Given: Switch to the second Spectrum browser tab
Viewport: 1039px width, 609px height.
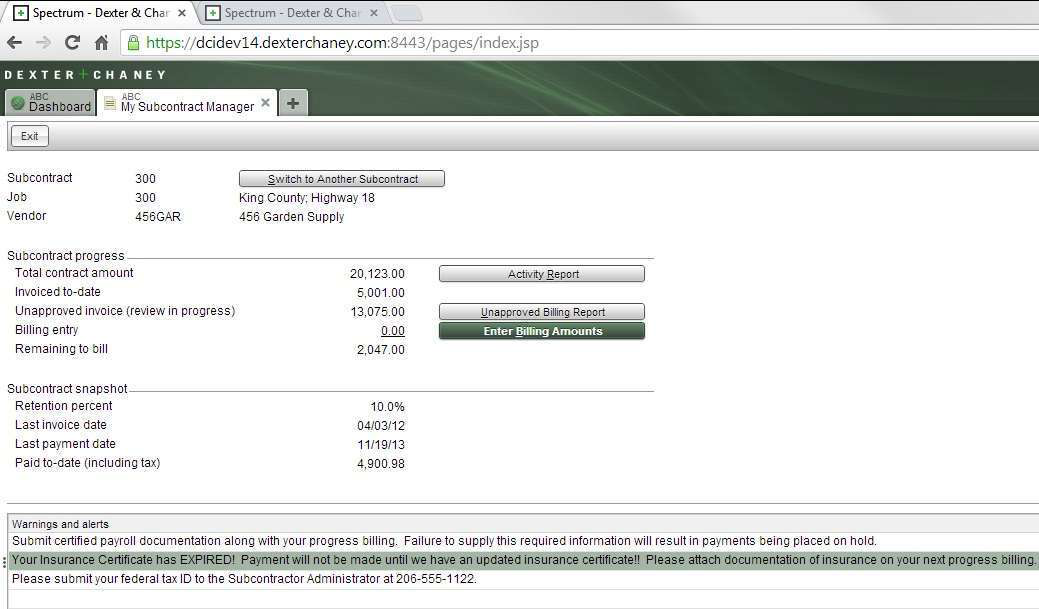Looking at the screenshot, I should point(290,13).
